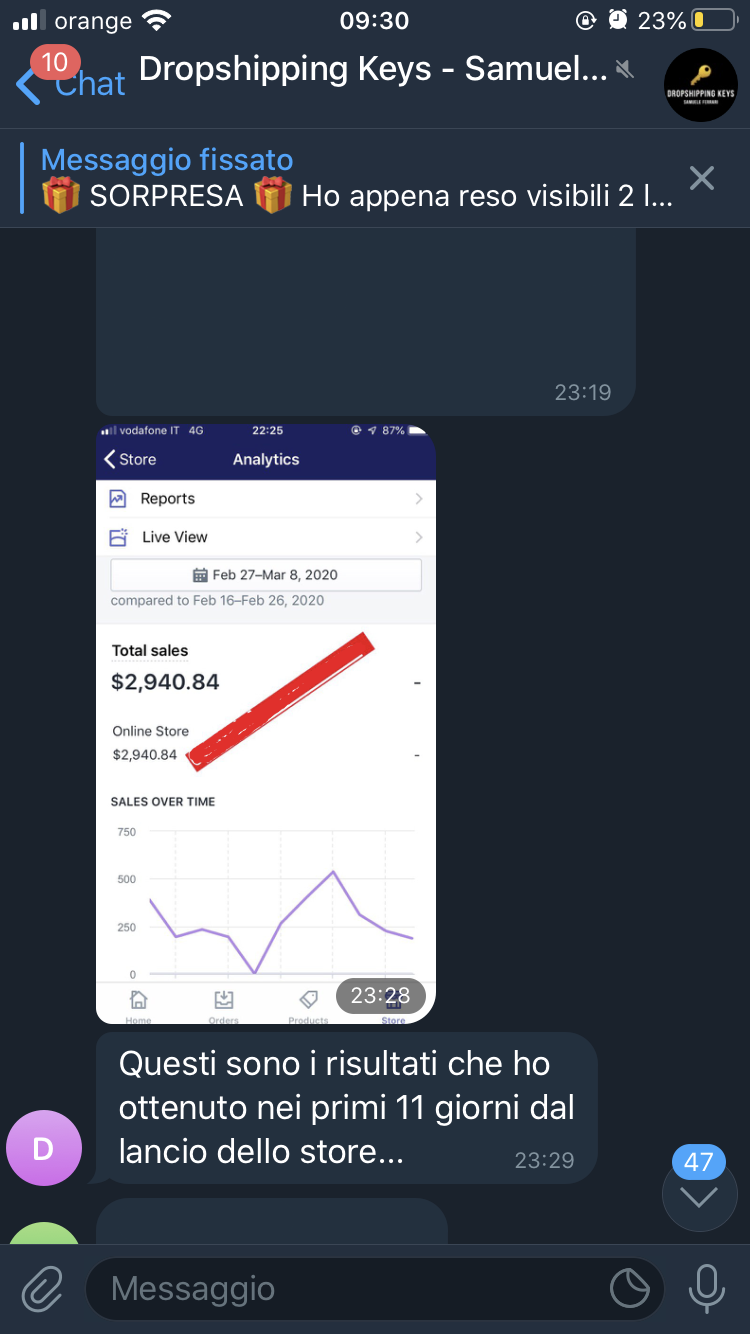
Task: Tap the 10 unread chats badge
Action: pos(54,62)
